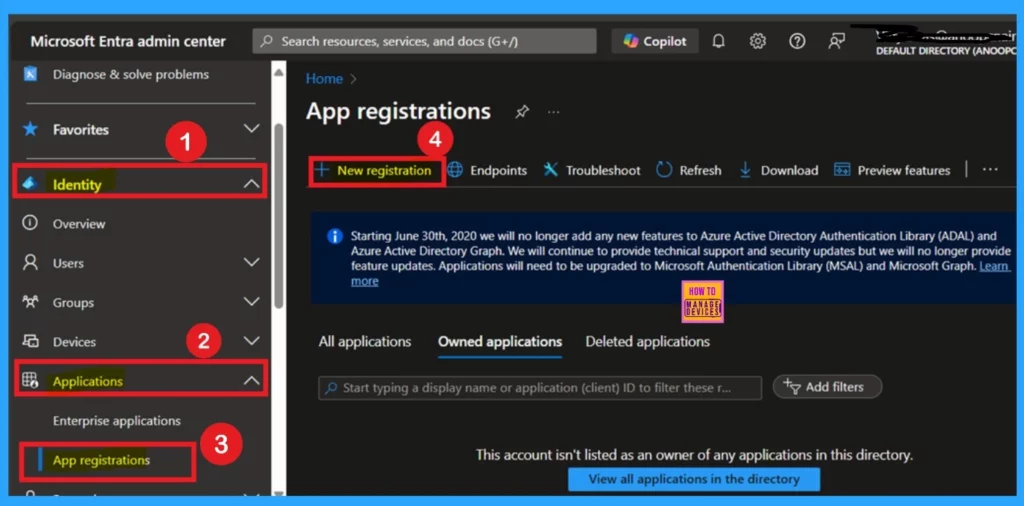Screen dimensions: 1024x506
Task: Open Copilot from the top bar
Action: click(x=654, y=41)
